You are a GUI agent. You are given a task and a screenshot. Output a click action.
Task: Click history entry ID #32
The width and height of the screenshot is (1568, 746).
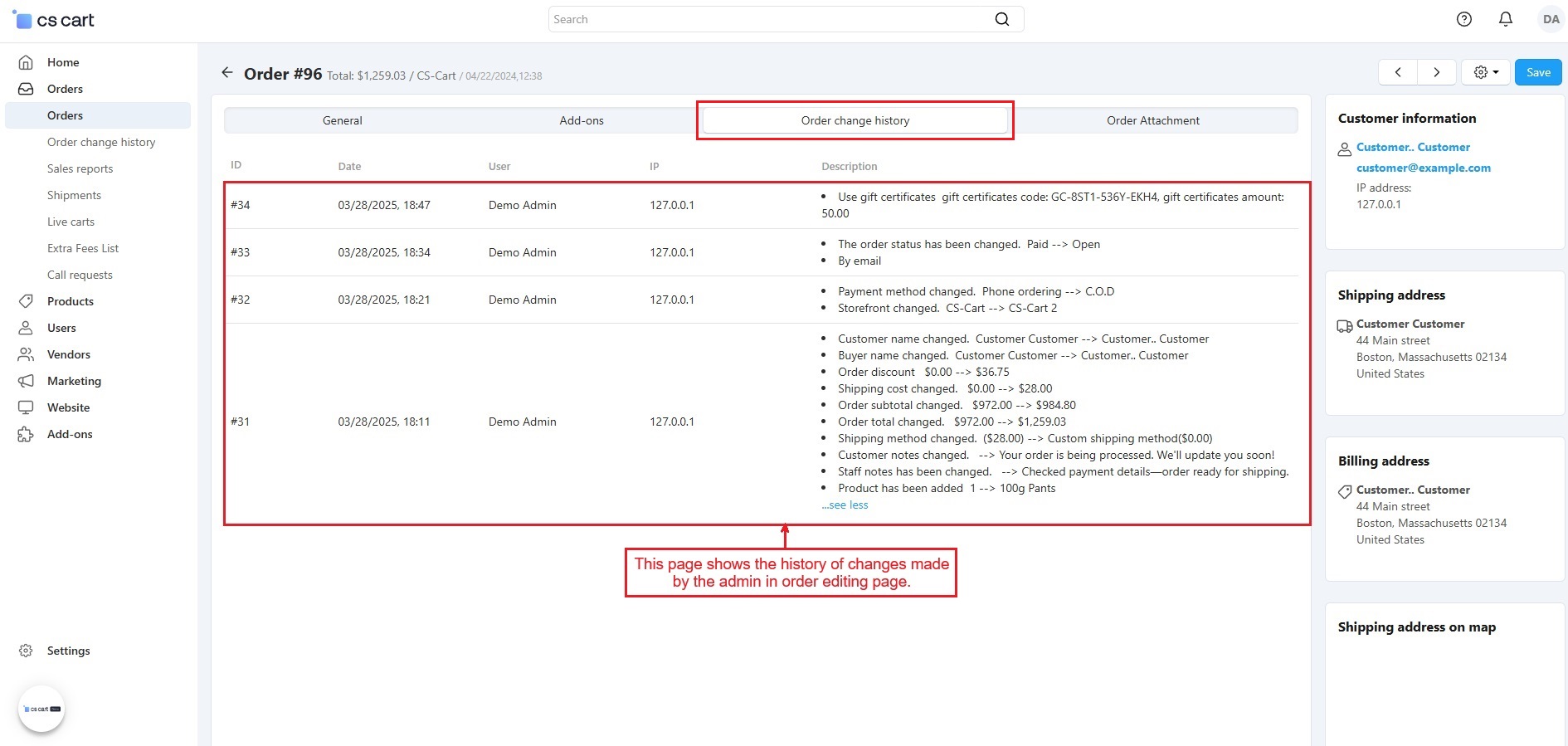(240, 300)
